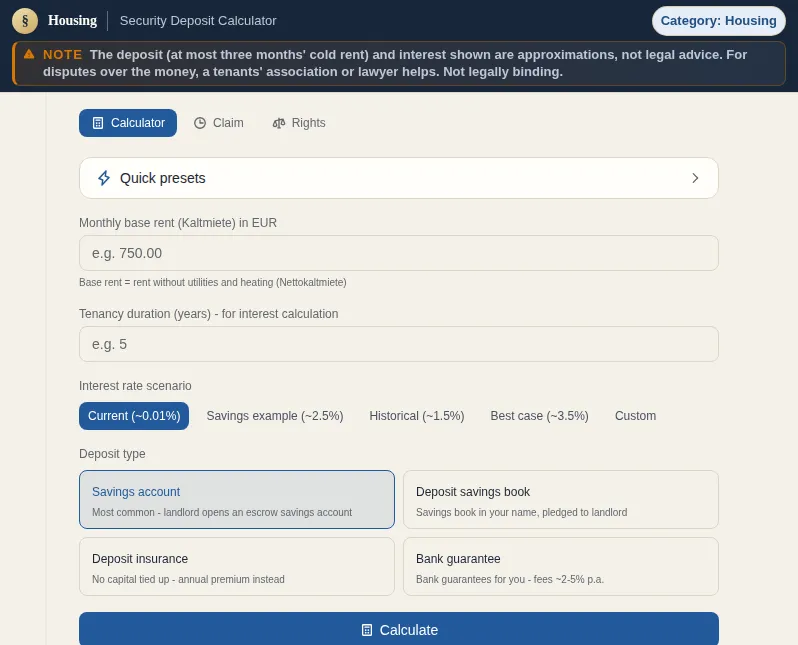This screenshot has height=645, width=798.
Task: Click the lightning bolt Quick presets icon
Action: coord(104,178)
